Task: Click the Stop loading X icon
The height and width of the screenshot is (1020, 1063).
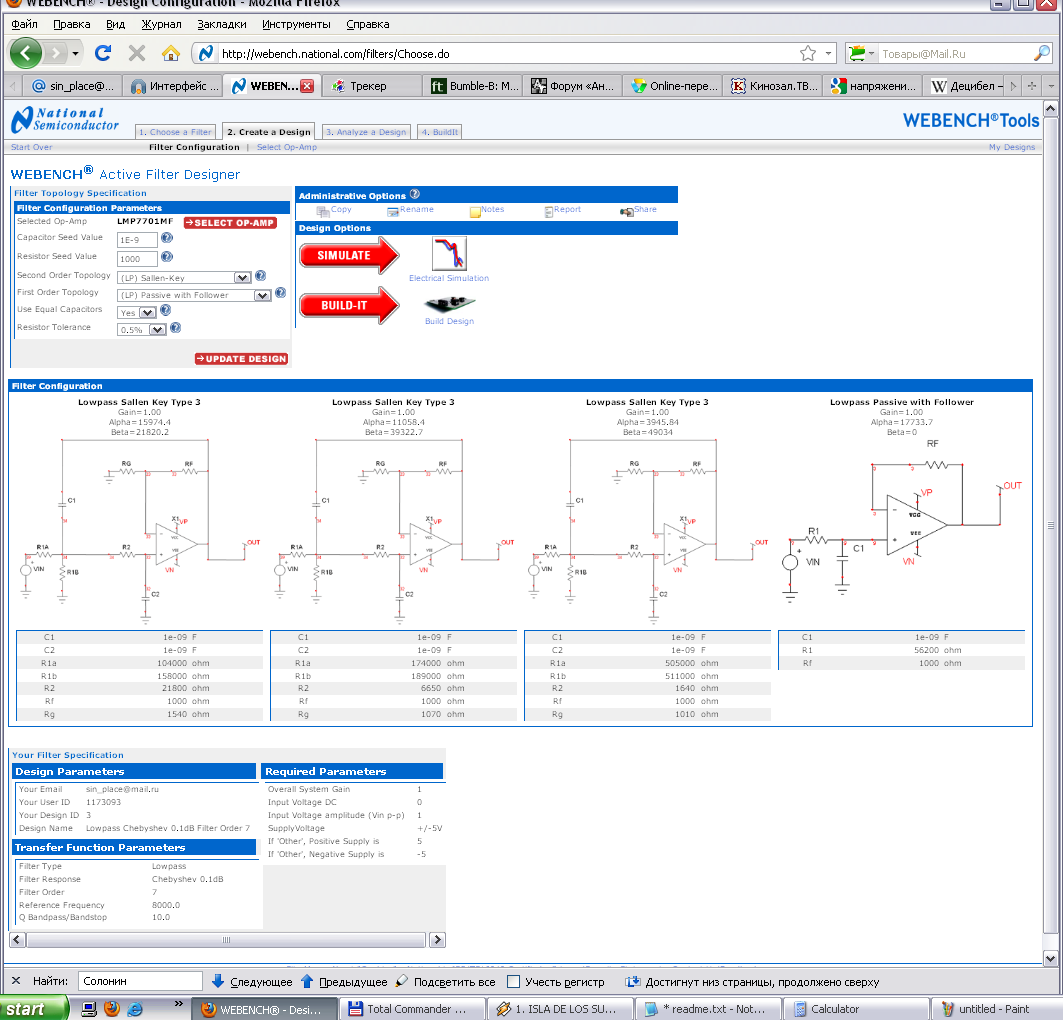Action: click(x=137, y=53)
